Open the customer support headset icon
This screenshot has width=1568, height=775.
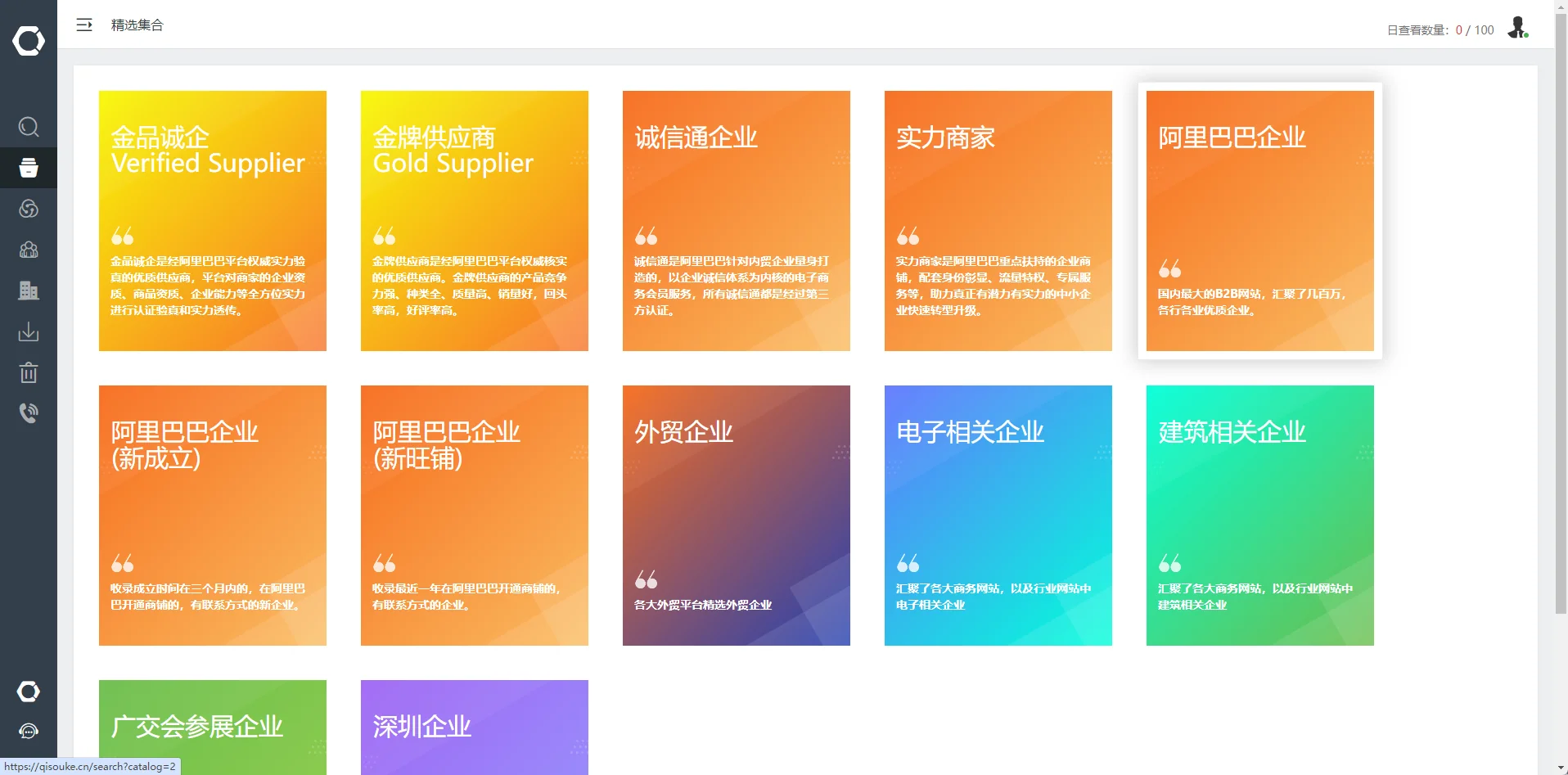(x=29, y=731)
